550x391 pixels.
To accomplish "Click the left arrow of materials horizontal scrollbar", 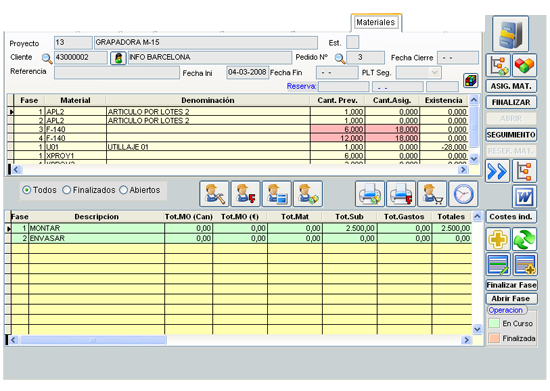I will (16, 170).
